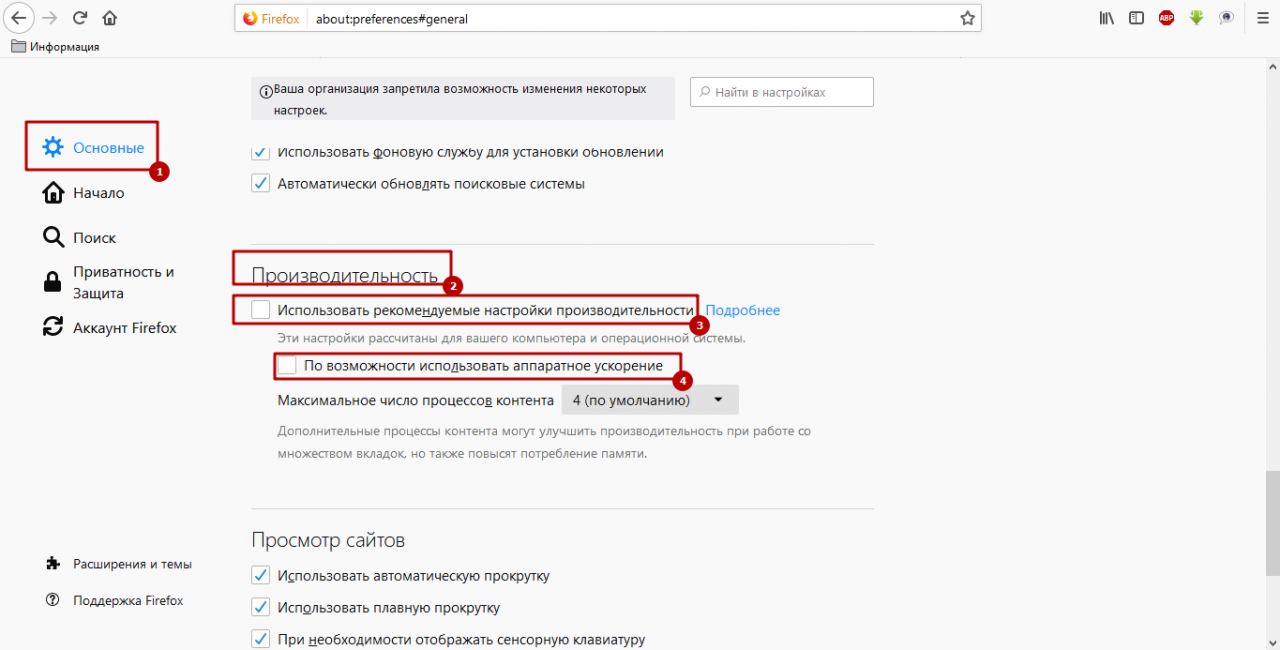Click the Firefox identity icon in address bar
This screenshot has height=650, width=1280.
pos(271,19)
